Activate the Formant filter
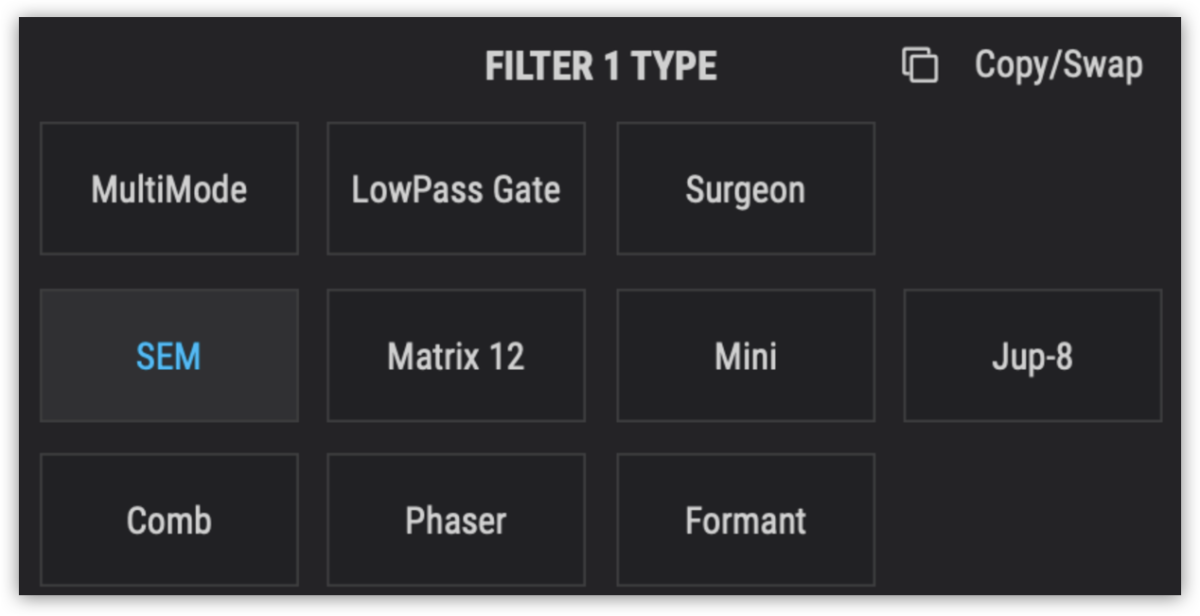This screenshot has width=1200, height=616. pos(745,520)
